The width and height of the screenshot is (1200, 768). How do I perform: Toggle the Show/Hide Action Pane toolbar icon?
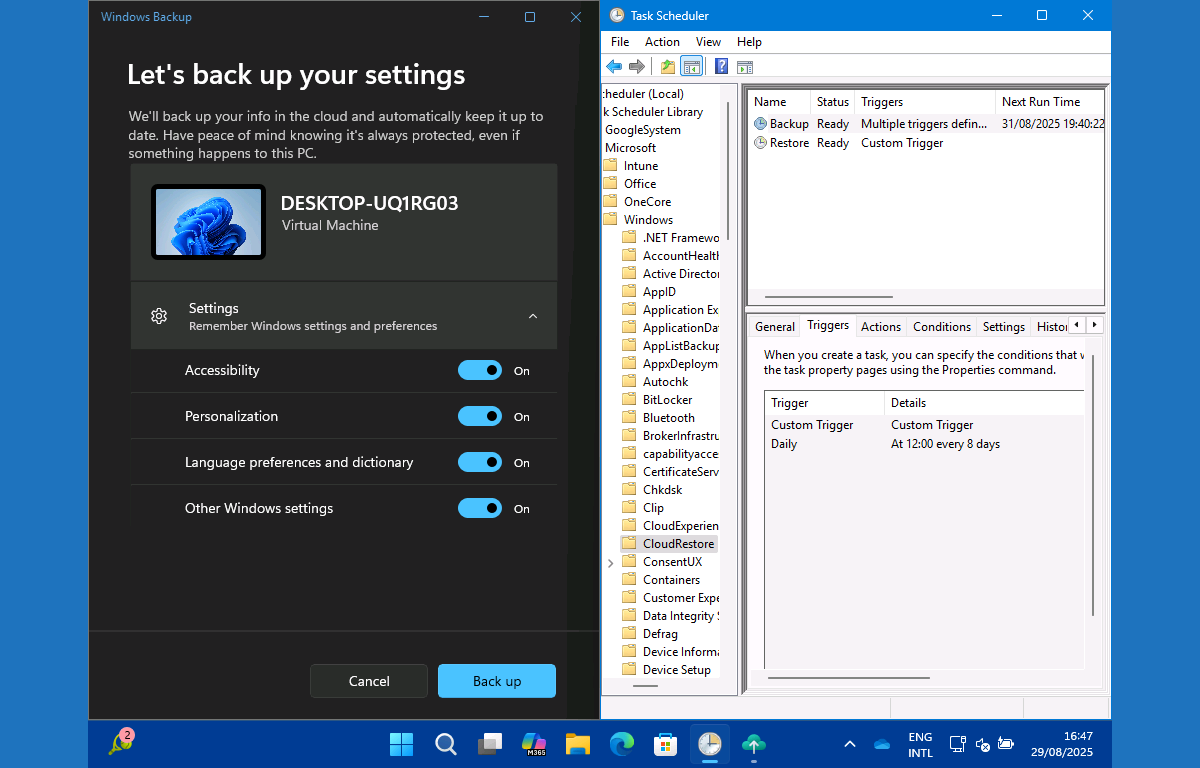point(744,67)
